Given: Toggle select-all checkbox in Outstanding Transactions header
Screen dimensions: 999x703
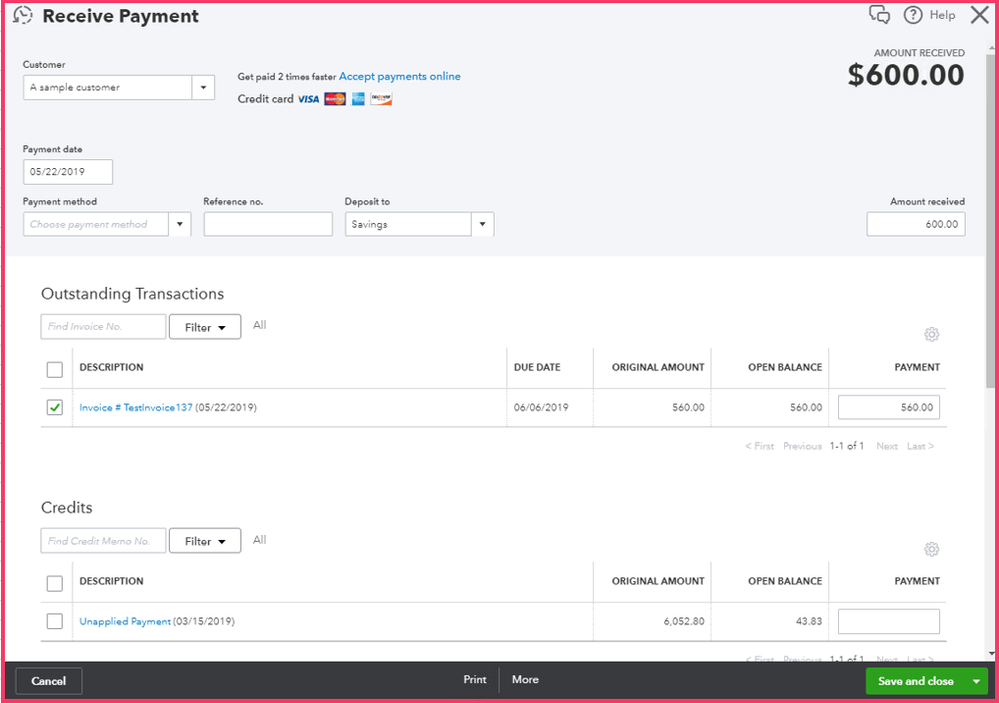Looking at the screenshot, I should coord(55,369).
